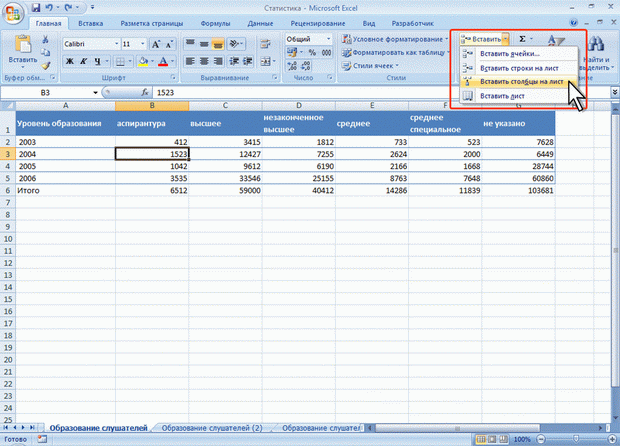Center text horizontally
The width and height of the screenshot is (620, 446).
pos(204,61)
